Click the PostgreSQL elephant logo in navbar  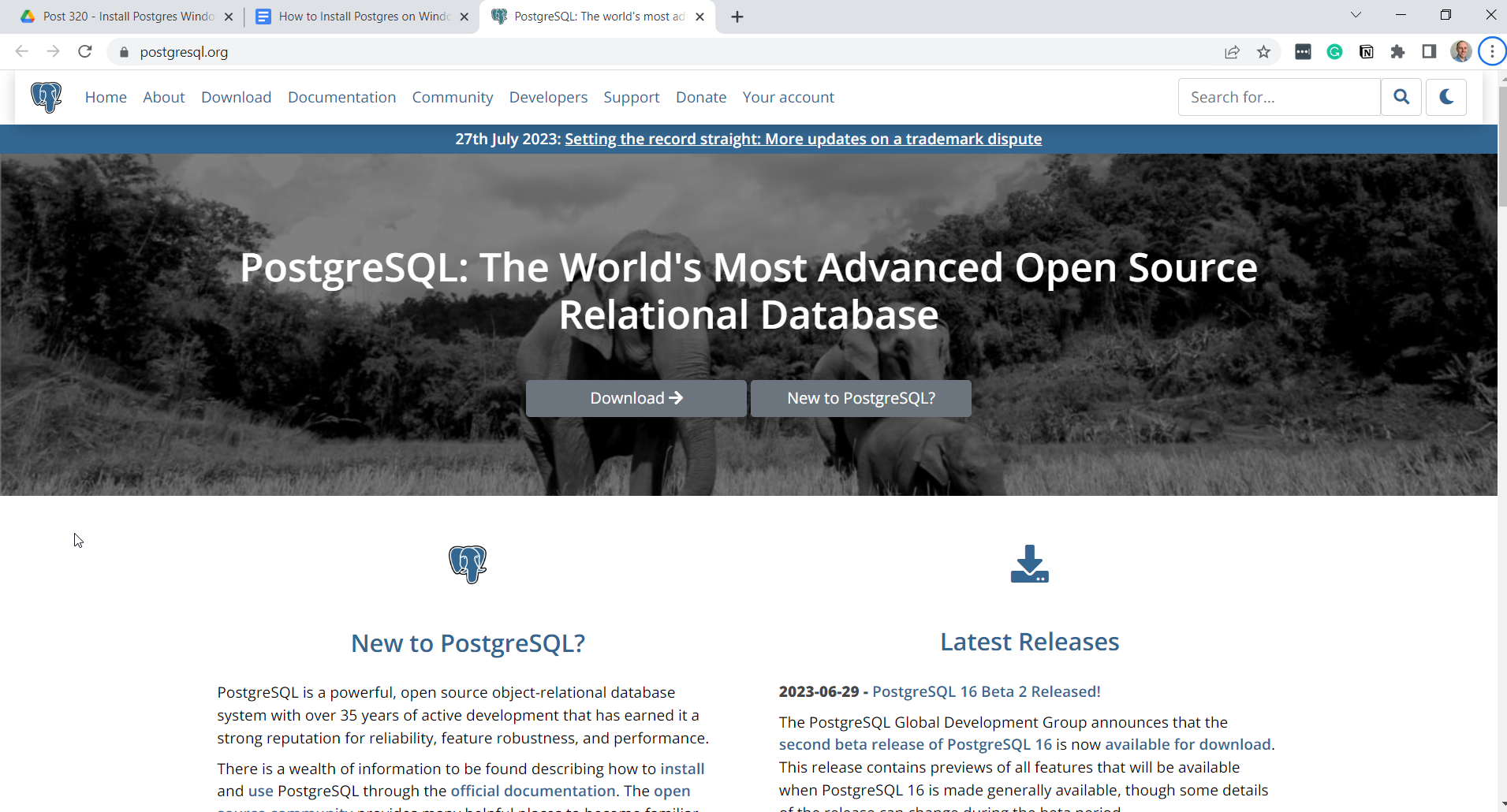click(x=47, y=97)
